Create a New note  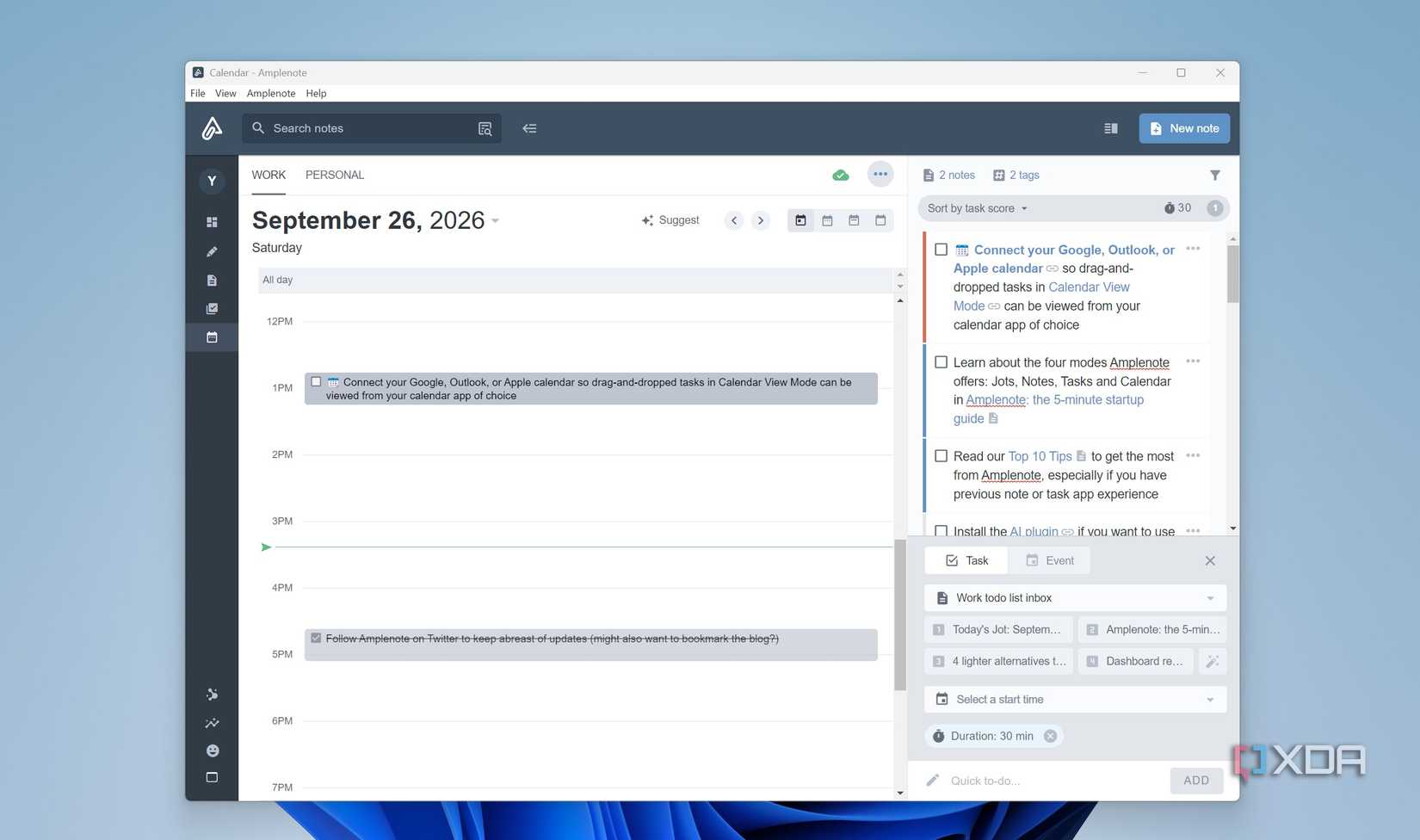(x=1184, y=128)
